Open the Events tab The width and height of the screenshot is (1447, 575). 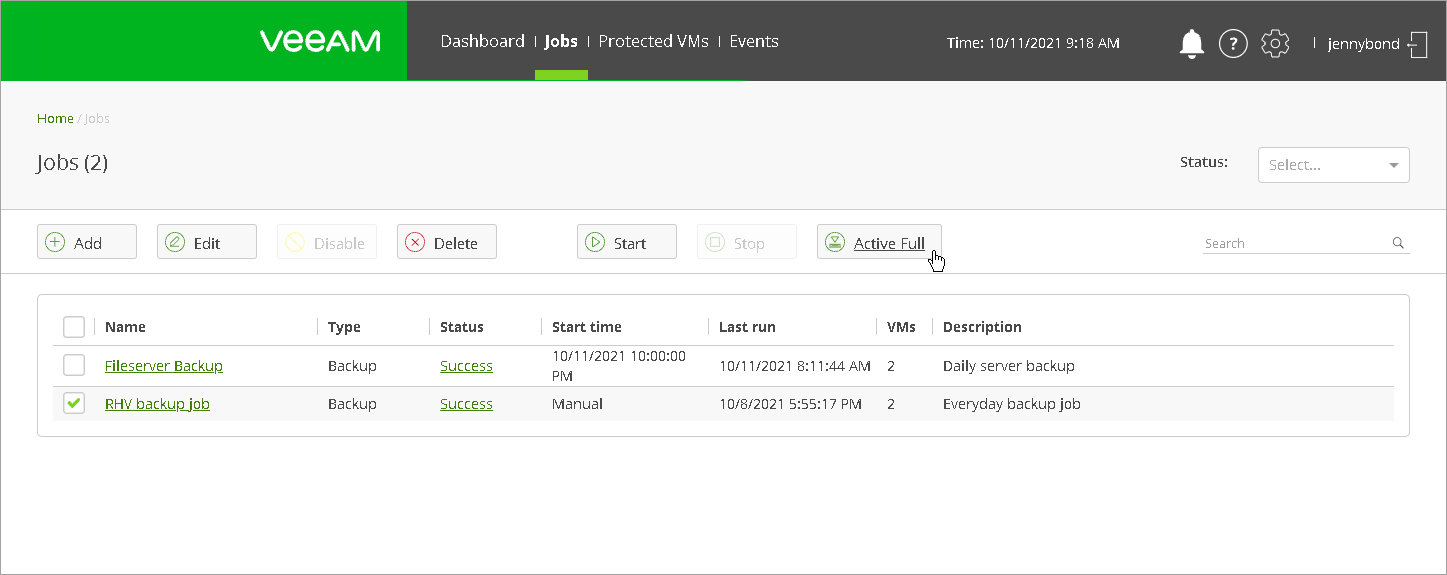(754, 41)
